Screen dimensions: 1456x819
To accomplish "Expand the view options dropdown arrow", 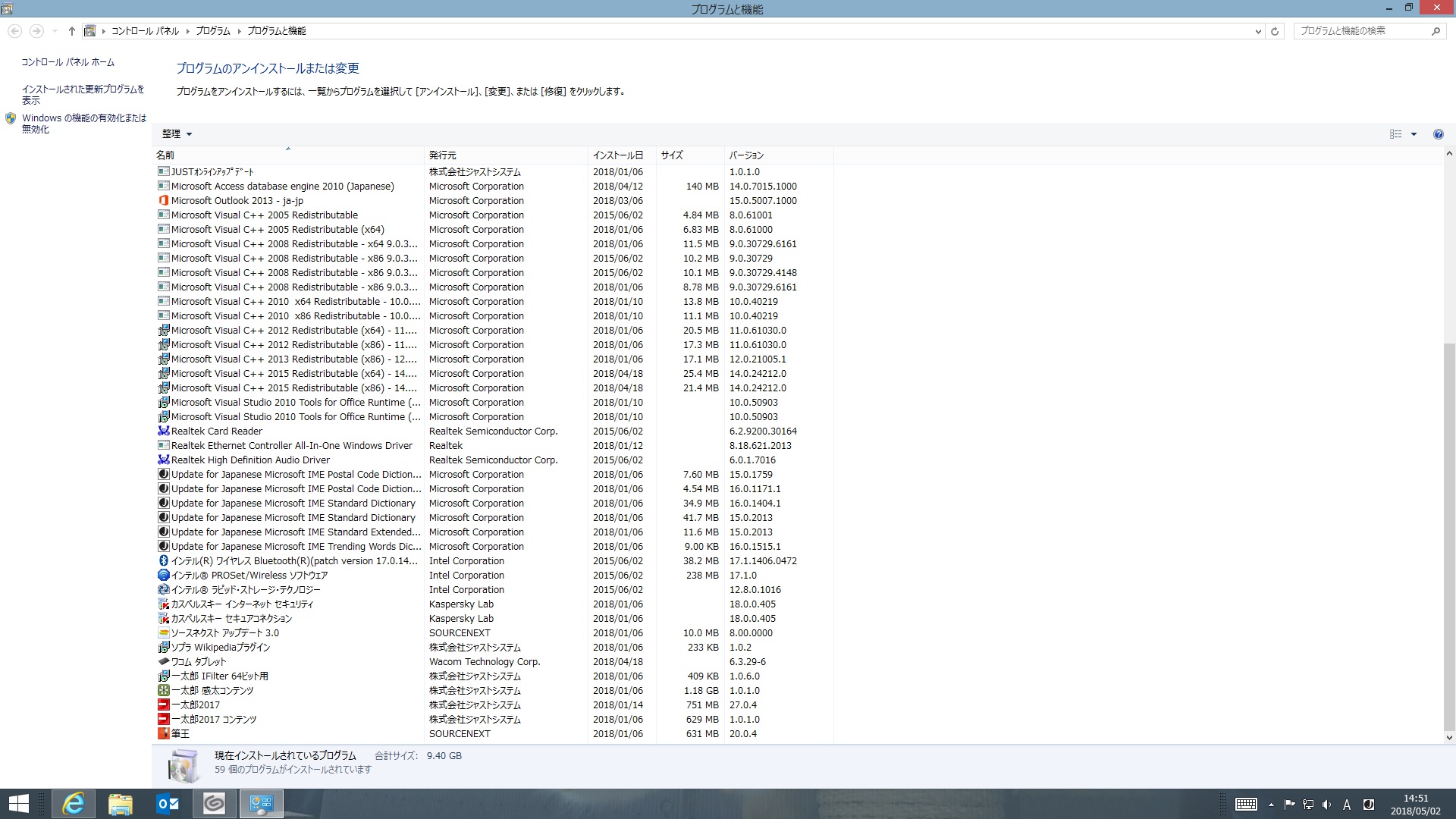I will pos(1414,134).
